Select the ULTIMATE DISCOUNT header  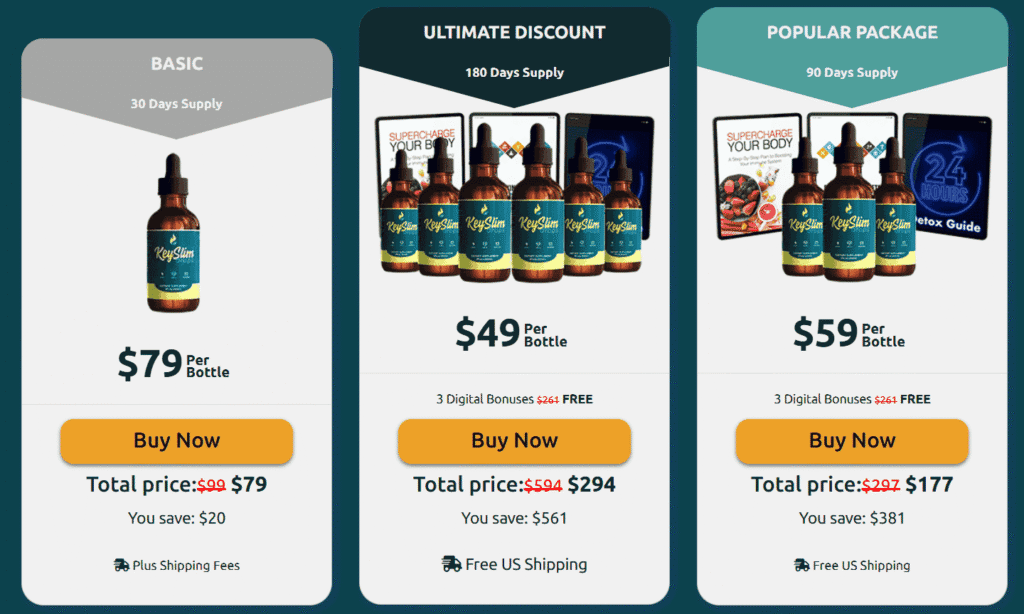514,32
